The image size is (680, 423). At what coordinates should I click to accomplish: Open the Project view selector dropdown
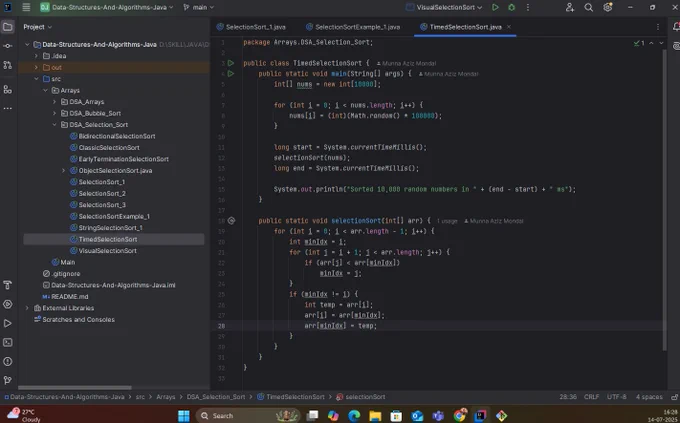(38, 27)
